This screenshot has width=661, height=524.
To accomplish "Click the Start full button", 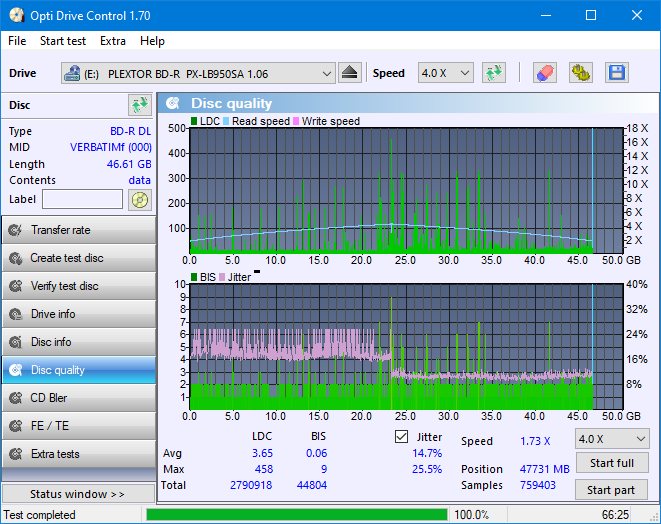I will pyautogui.click(x=612, y=463).
